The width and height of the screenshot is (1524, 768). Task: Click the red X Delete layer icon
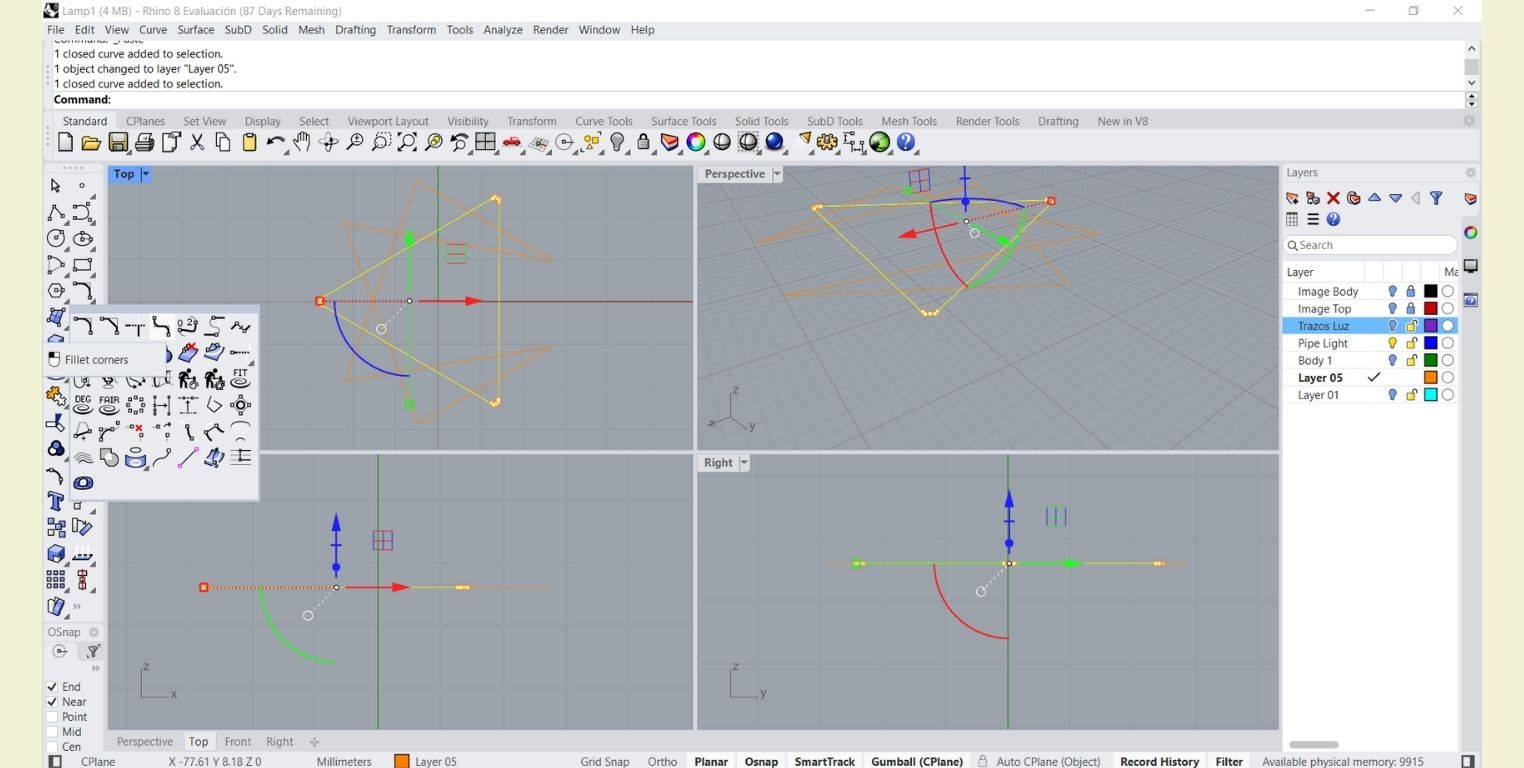1333,198
